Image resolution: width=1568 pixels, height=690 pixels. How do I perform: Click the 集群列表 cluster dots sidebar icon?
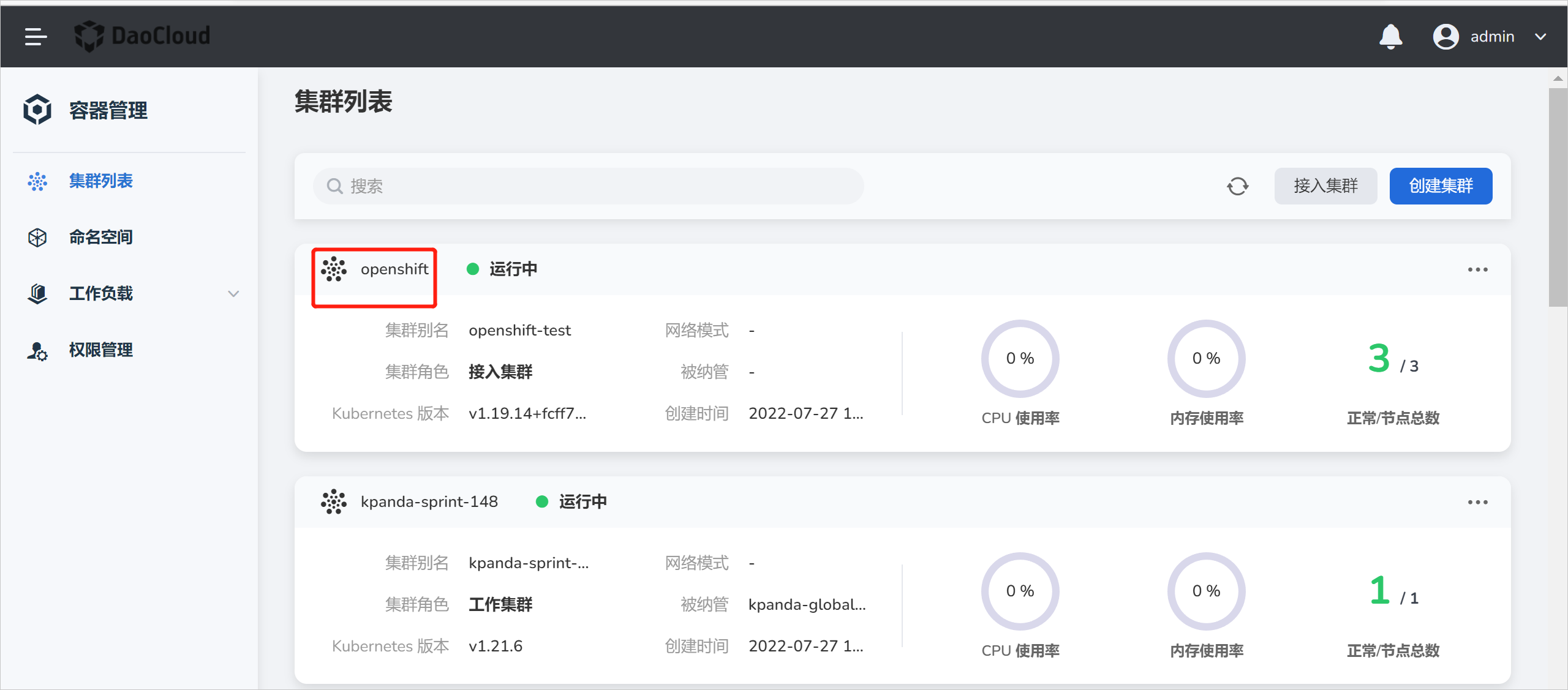(x=37, y=181)
